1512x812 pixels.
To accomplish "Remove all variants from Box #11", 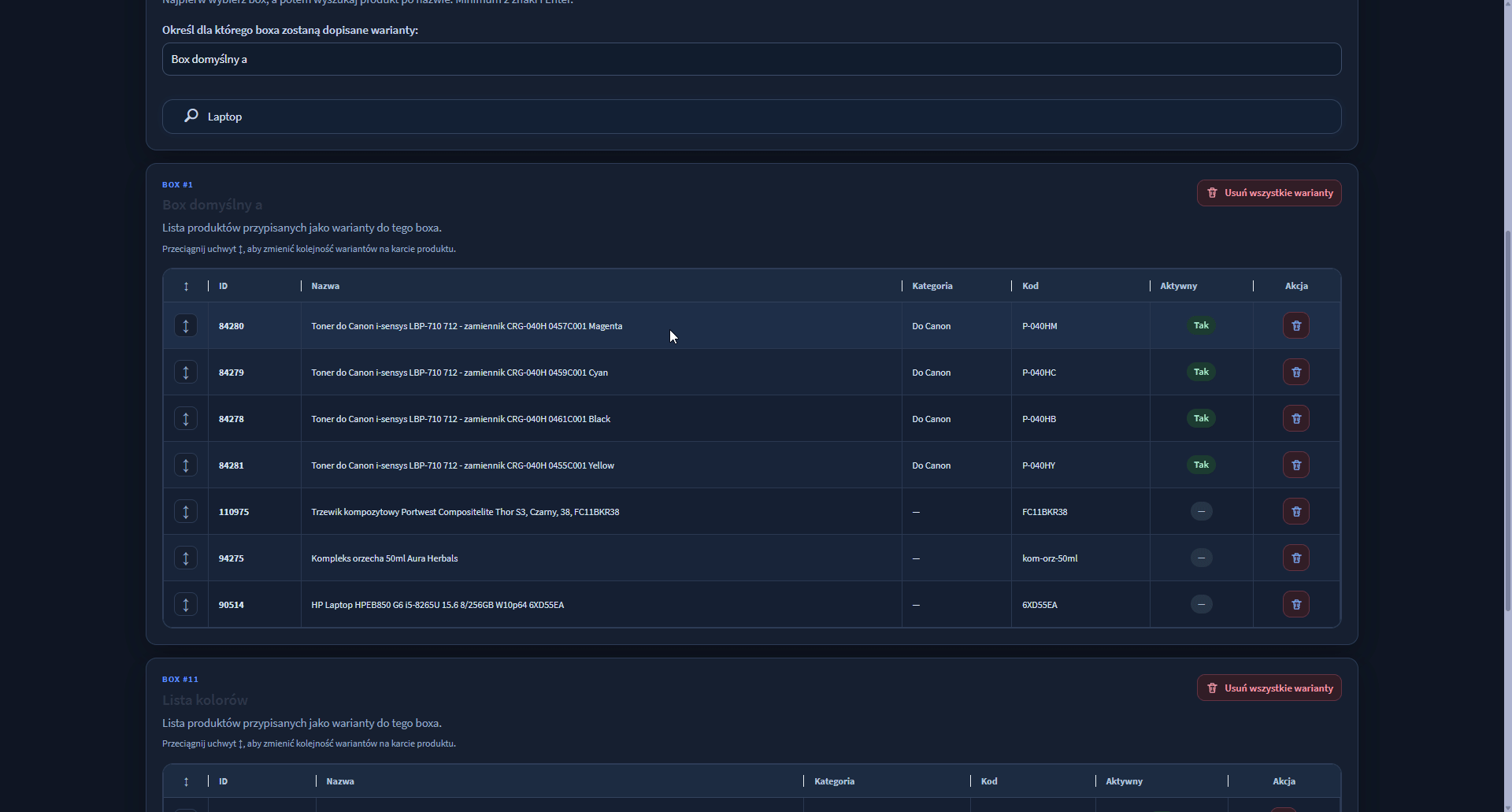I will tap(1269, 688).
